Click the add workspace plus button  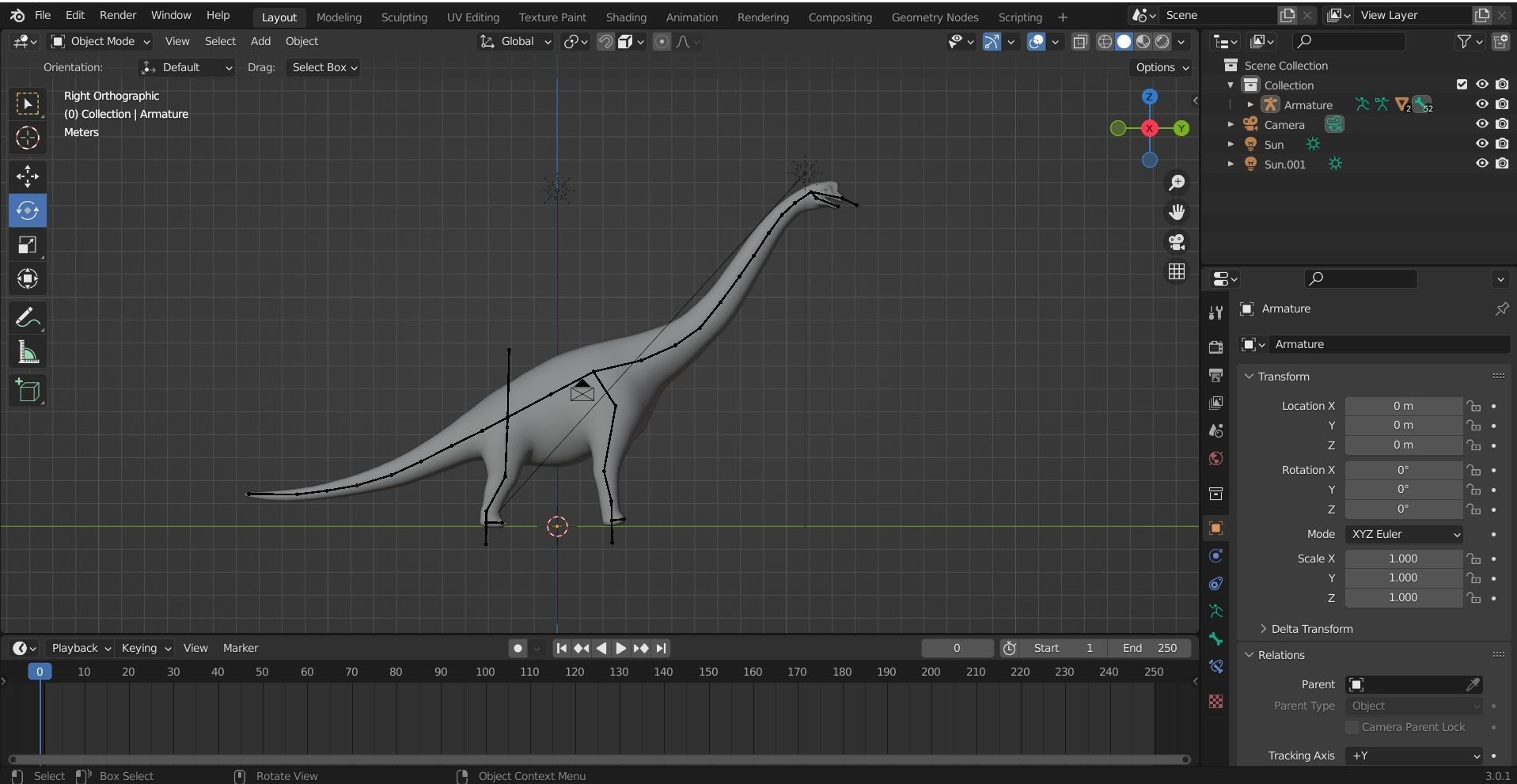1063,17
